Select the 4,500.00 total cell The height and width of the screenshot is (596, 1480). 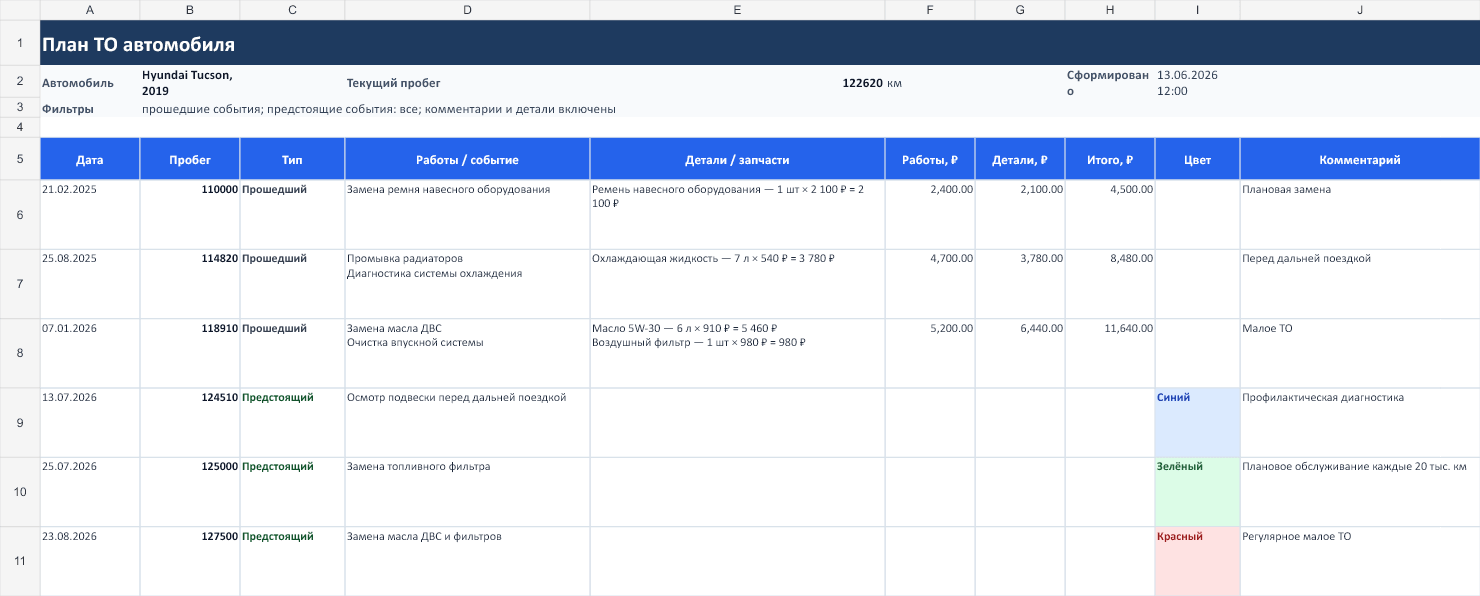tap(1110, 215)
